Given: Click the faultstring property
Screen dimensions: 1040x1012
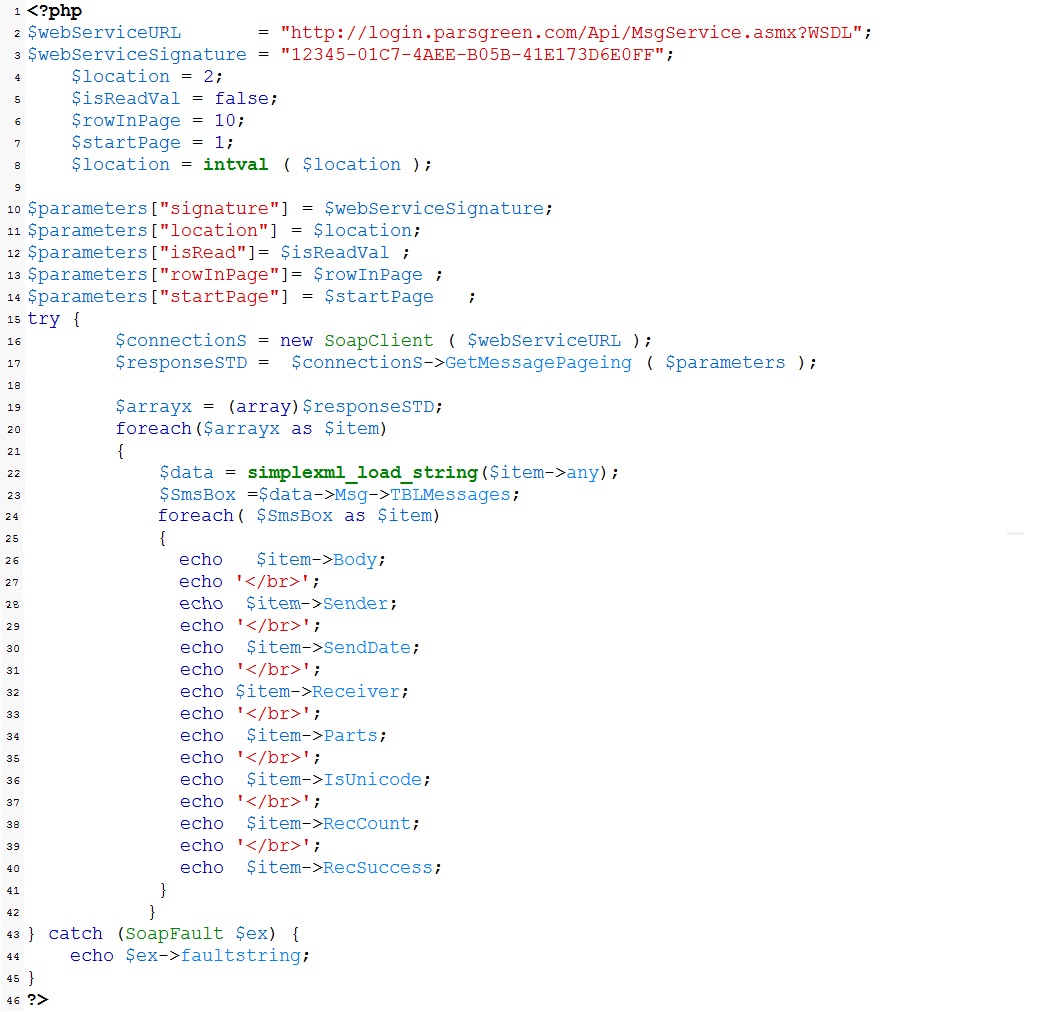Looking at the screenshot, I should coord(241,956).
